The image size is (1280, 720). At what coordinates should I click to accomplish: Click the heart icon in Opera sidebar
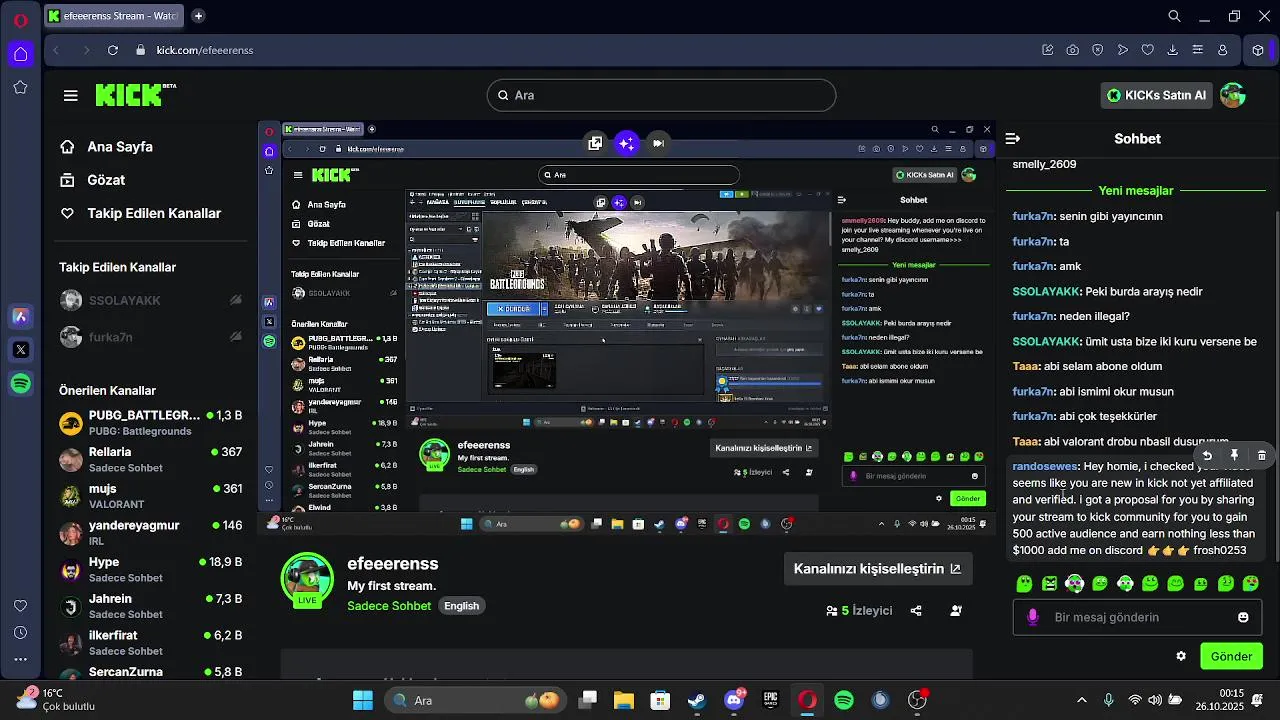[20, 606]
